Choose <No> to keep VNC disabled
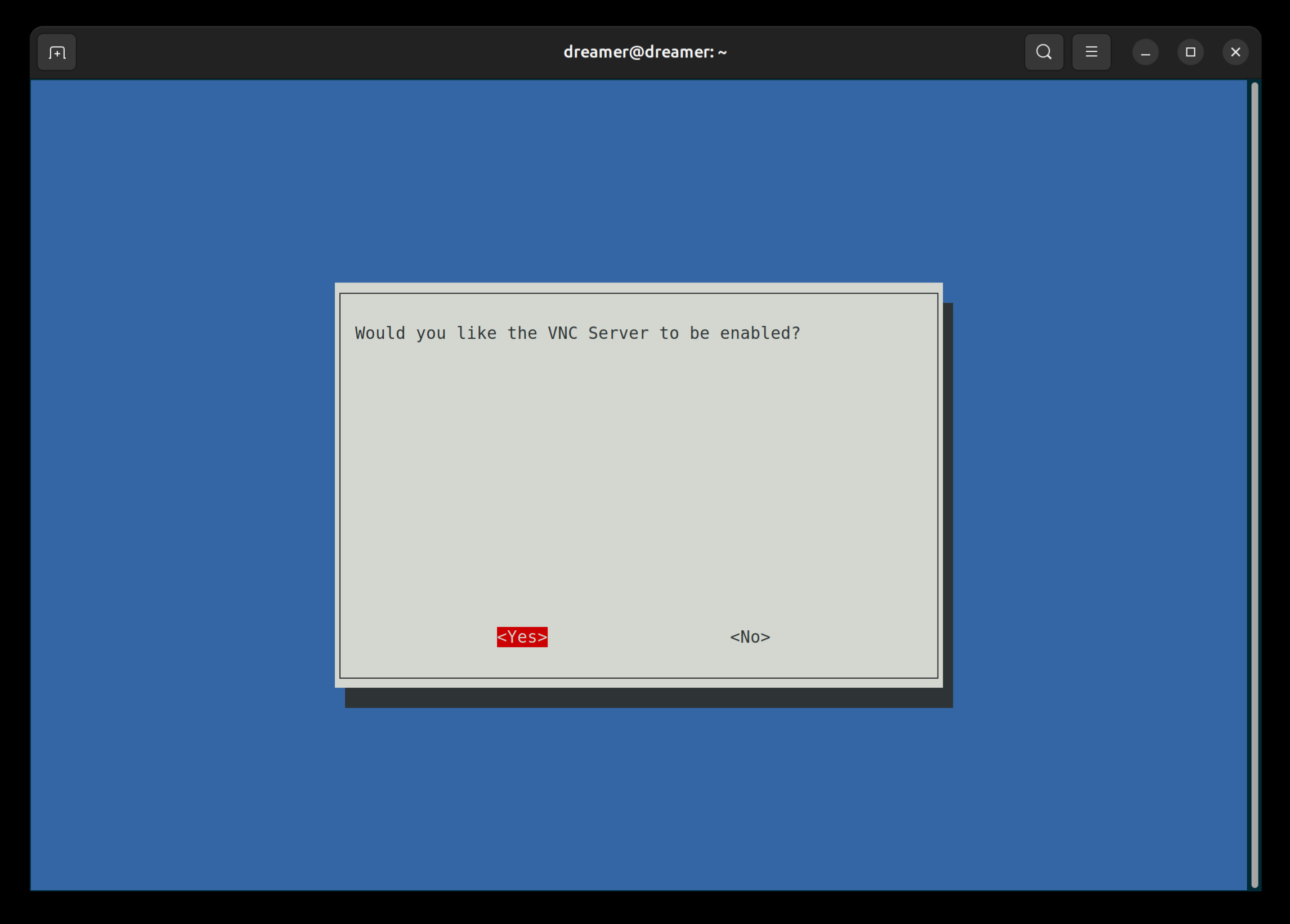 750,637
